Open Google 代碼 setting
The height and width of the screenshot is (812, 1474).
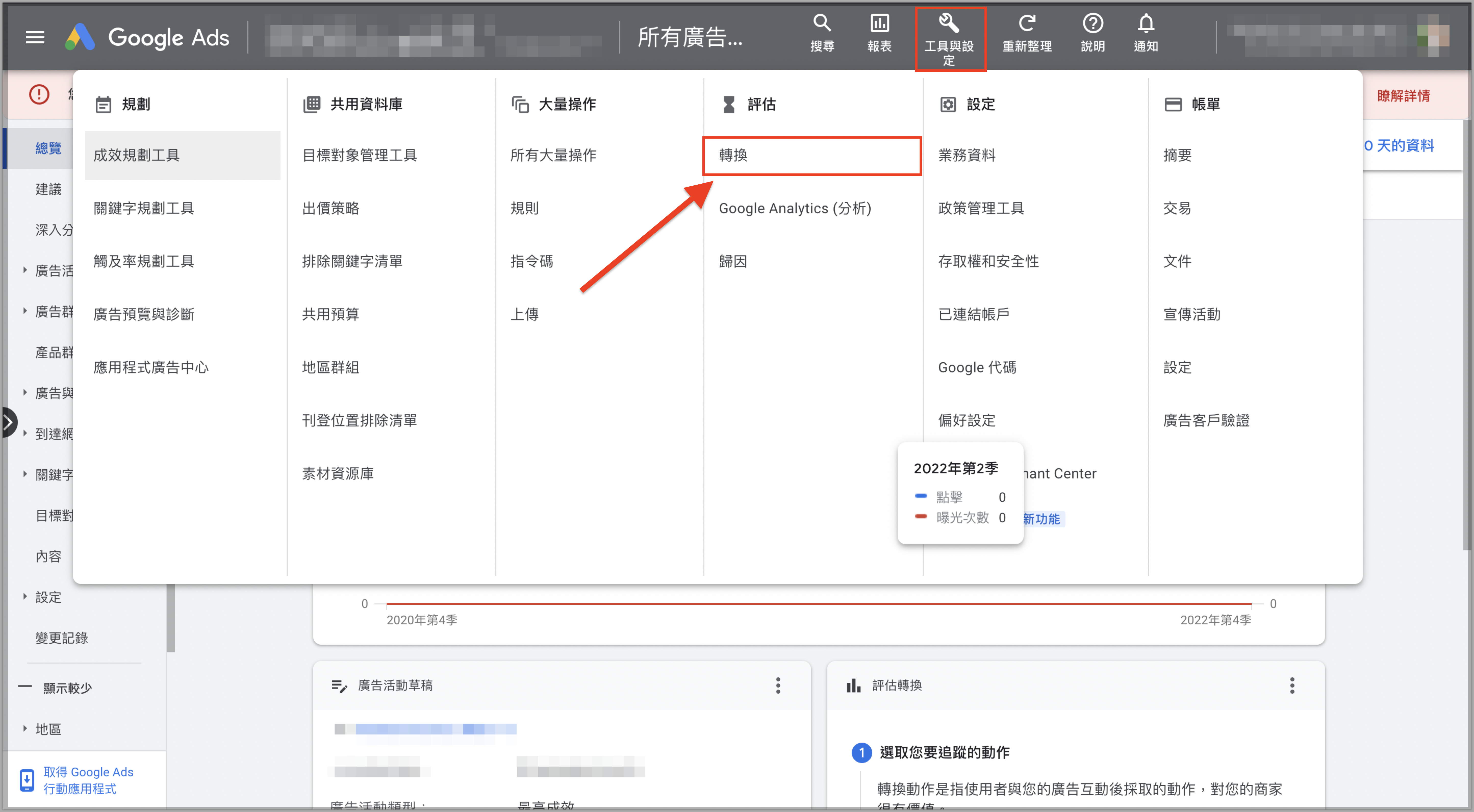[x=977, y=367]
